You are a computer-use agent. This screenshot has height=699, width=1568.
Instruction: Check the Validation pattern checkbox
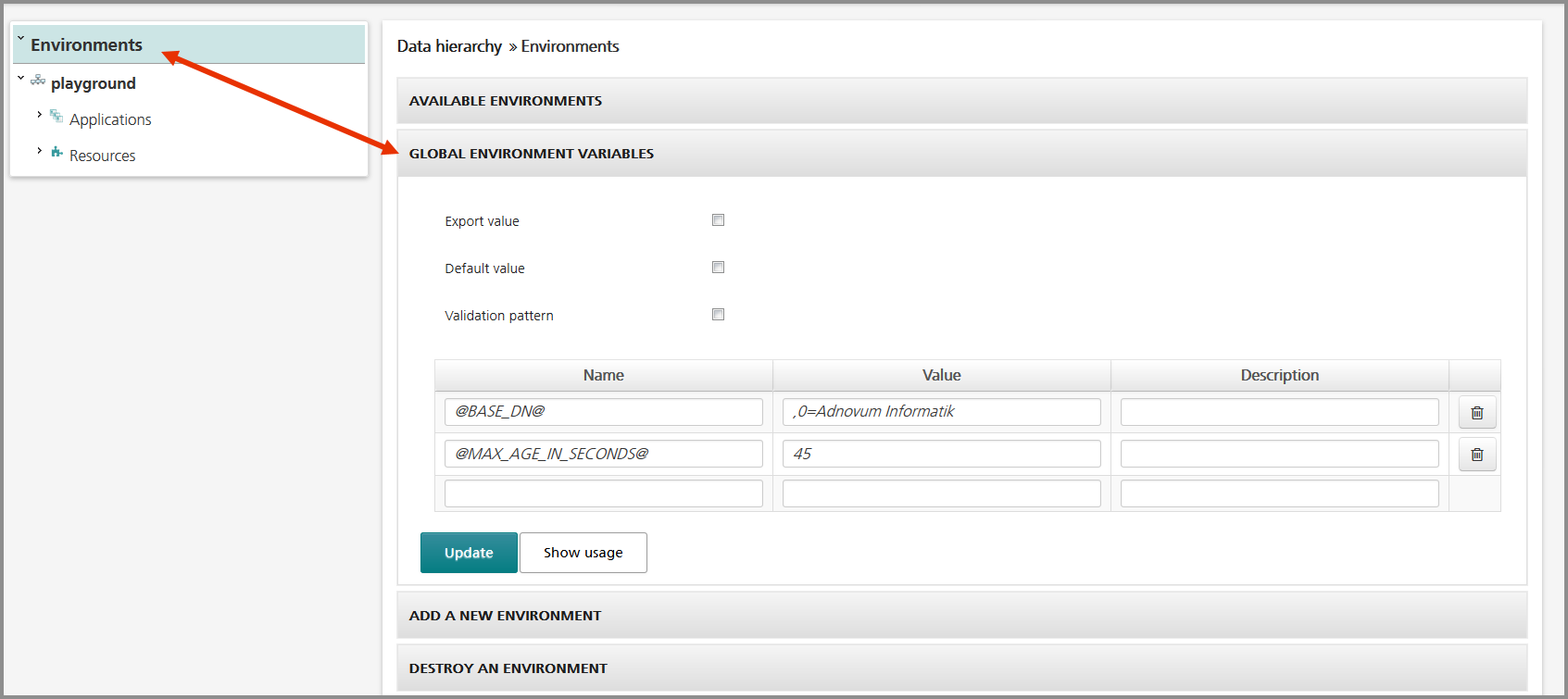pyautogui.click(x=718, y=315)
